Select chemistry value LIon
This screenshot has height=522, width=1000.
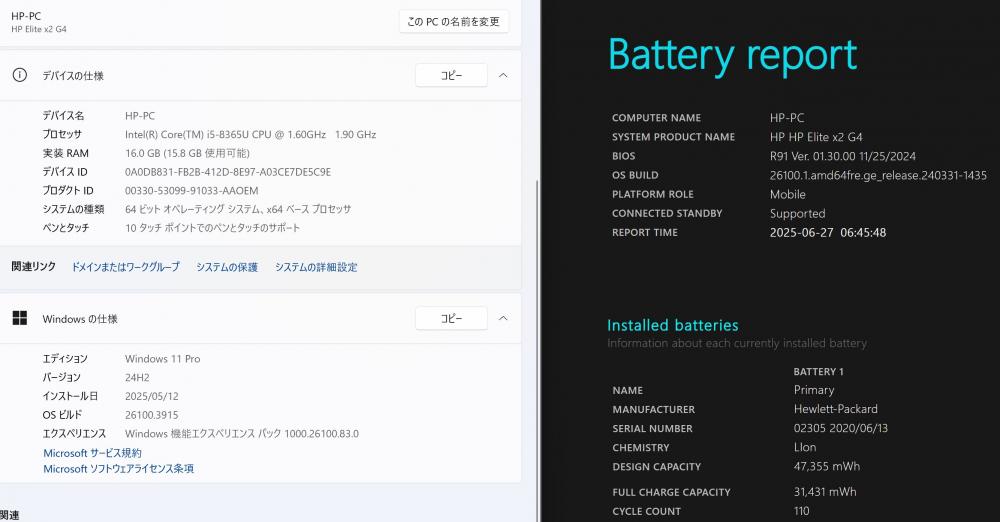[805, 447]
